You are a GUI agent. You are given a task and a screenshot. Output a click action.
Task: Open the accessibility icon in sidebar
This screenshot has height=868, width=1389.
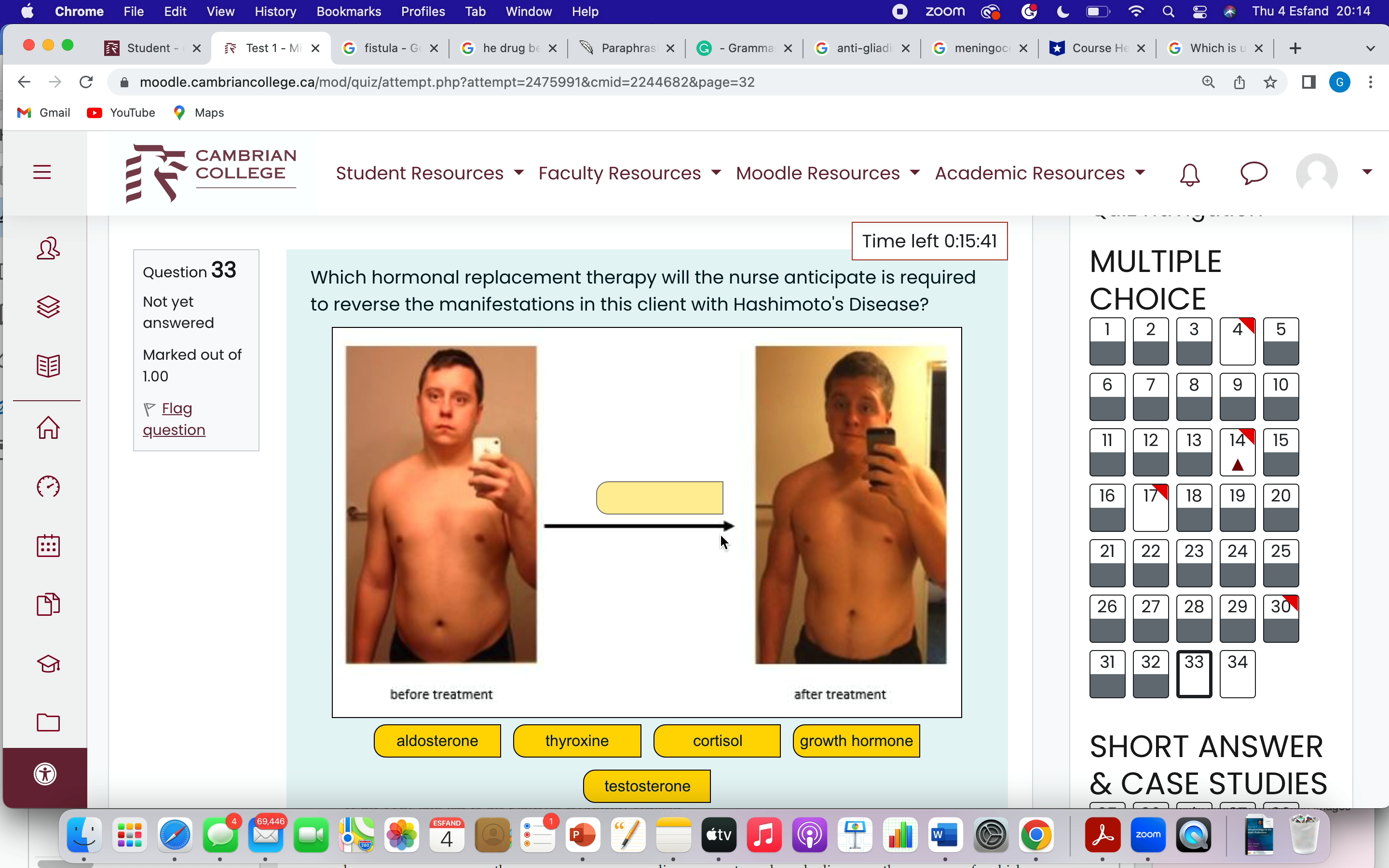tap(45, 774)
